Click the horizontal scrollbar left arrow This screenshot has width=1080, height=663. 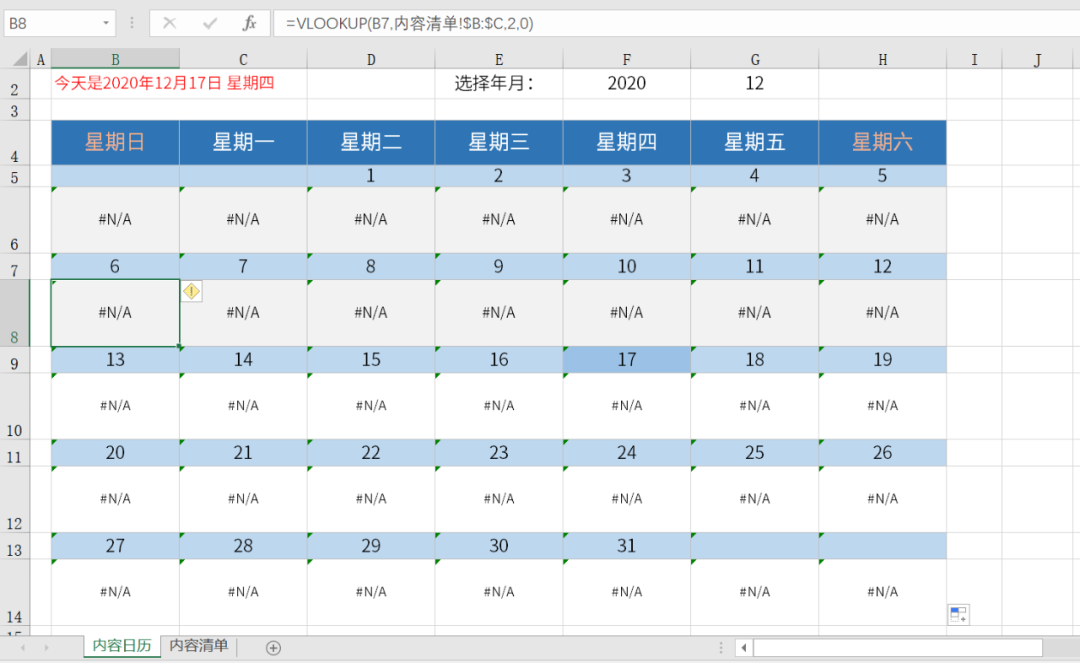pos(744,647)
